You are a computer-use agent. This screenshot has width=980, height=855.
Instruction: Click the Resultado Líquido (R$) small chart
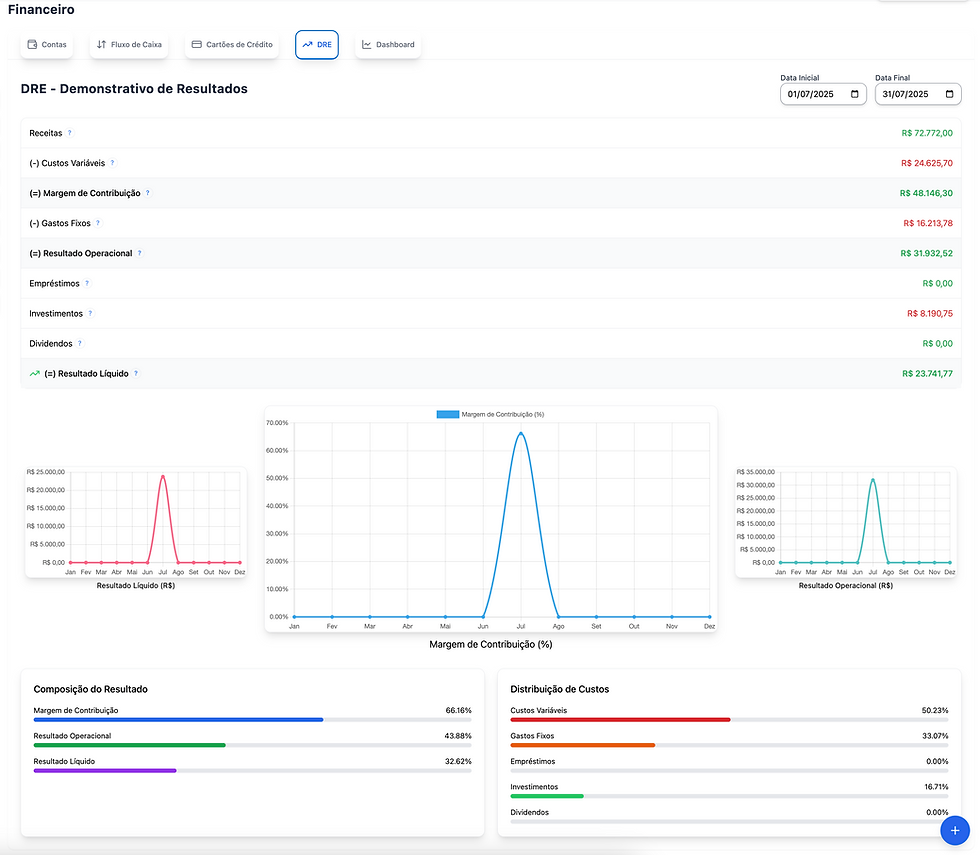tap(136, 522)
